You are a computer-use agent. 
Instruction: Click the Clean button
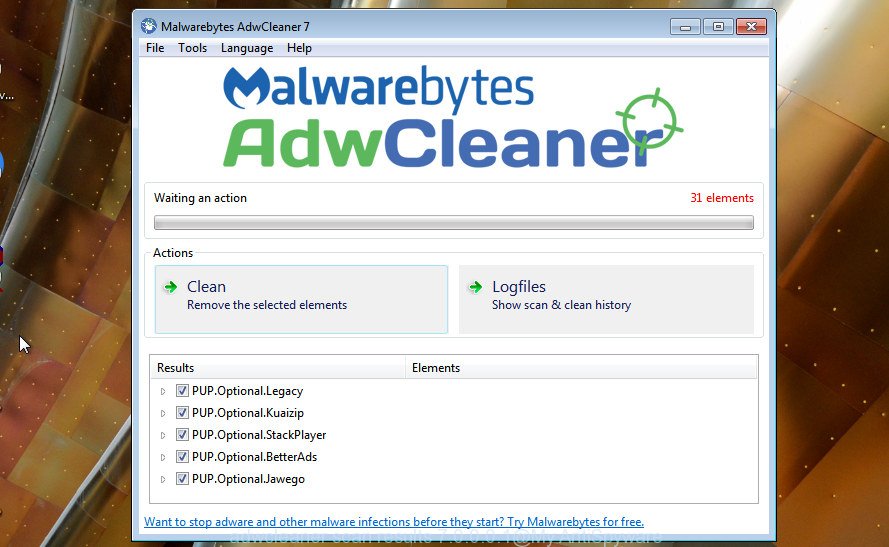tap(301, 299)
